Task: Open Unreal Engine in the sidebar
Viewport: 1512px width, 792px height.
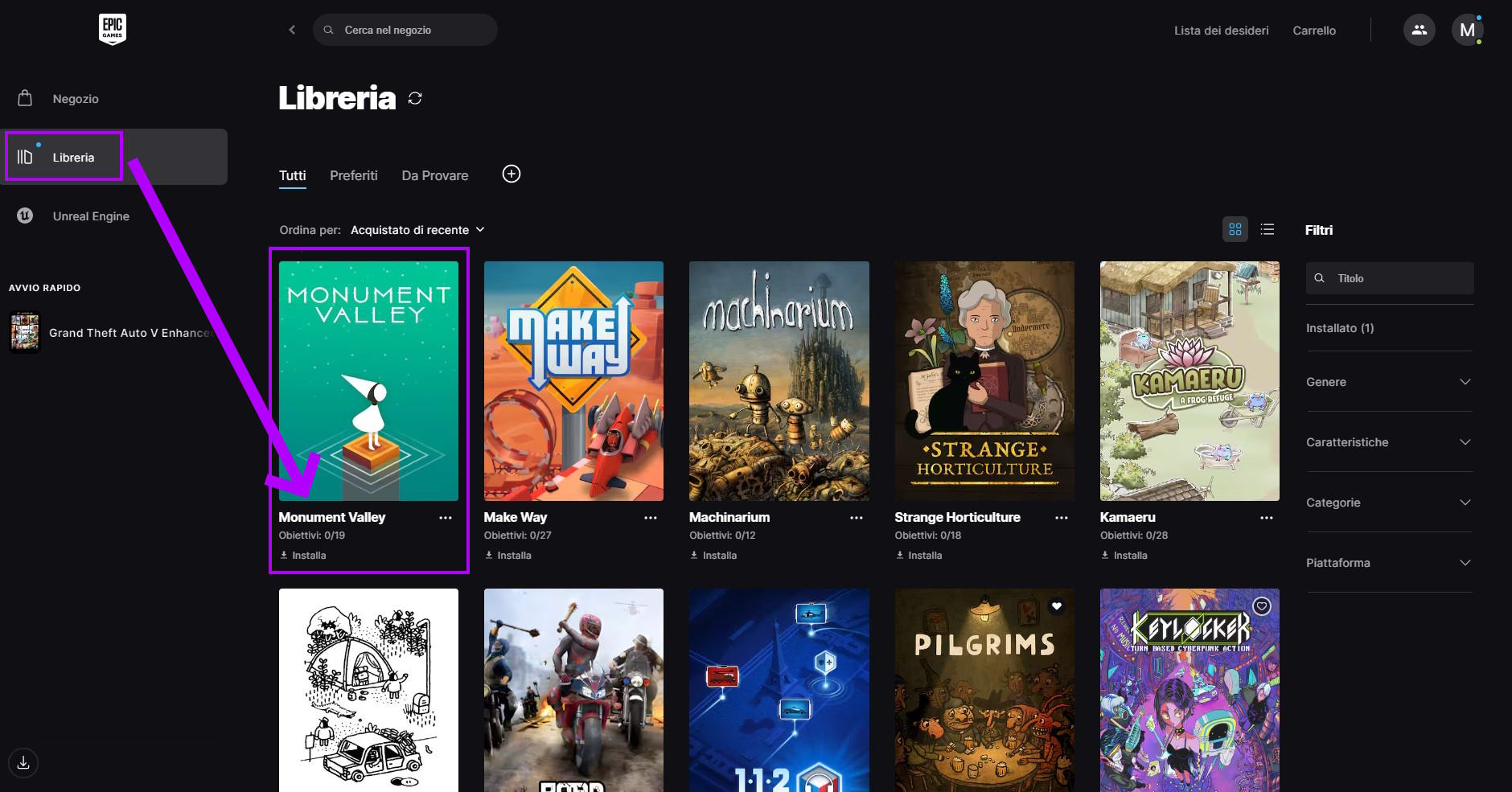Action: pos(114,215)
